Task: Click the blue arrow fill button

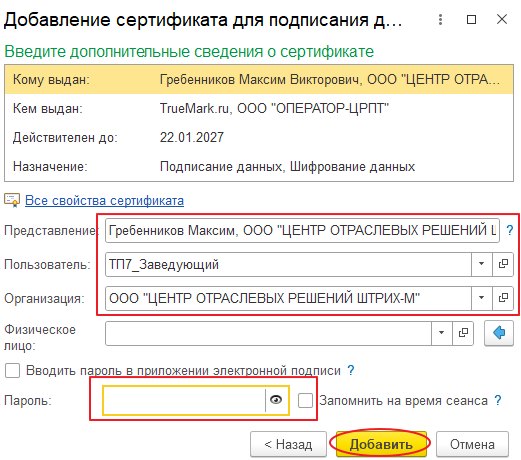Action: 499,333
